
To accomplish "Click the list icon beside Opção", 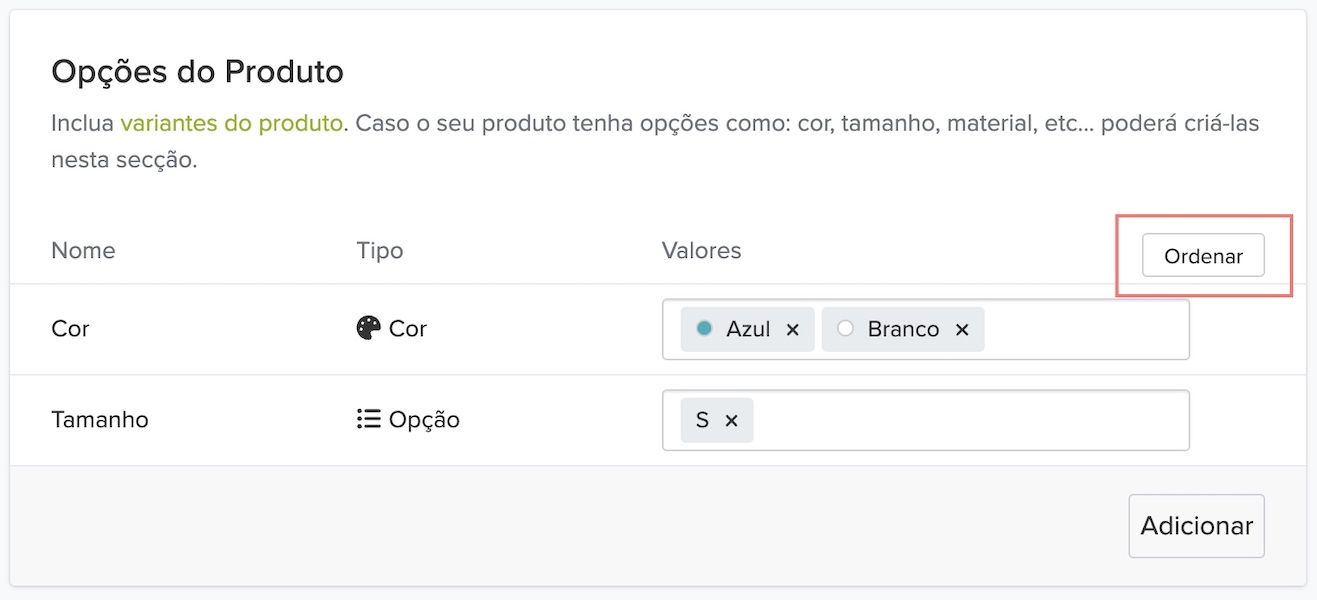I will pyautogui.click(x=369, y=419).
